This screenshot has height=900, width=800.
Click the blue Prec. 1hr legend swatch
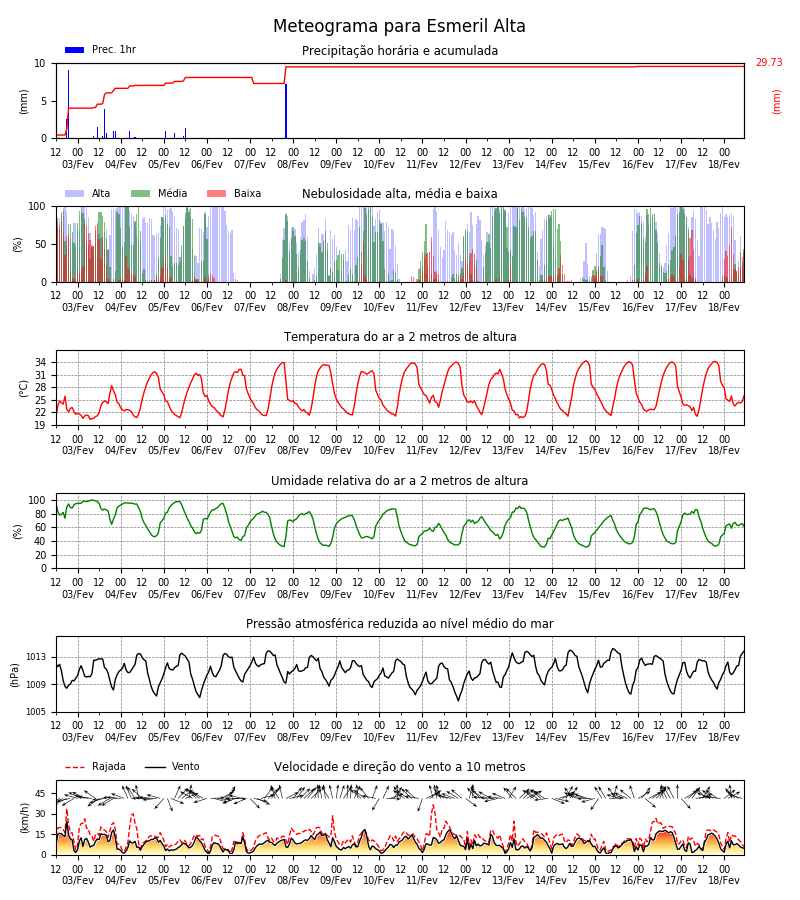(75, 50)
